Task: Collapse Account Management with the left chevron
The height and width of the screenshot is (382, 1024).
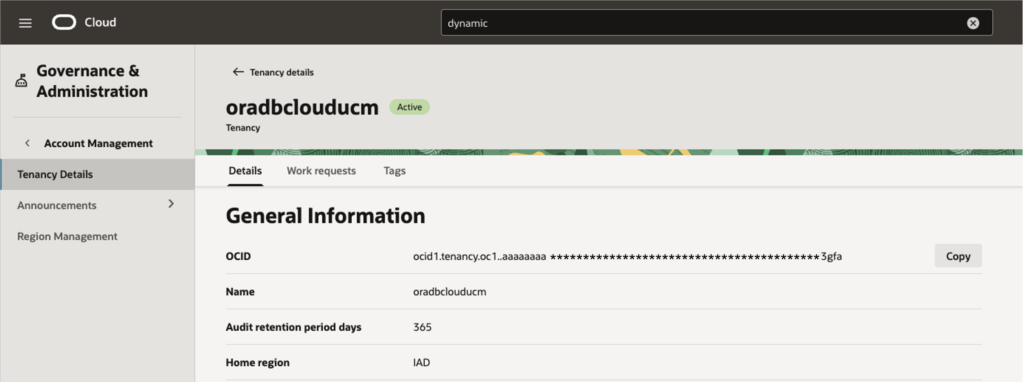Action: 27,143
